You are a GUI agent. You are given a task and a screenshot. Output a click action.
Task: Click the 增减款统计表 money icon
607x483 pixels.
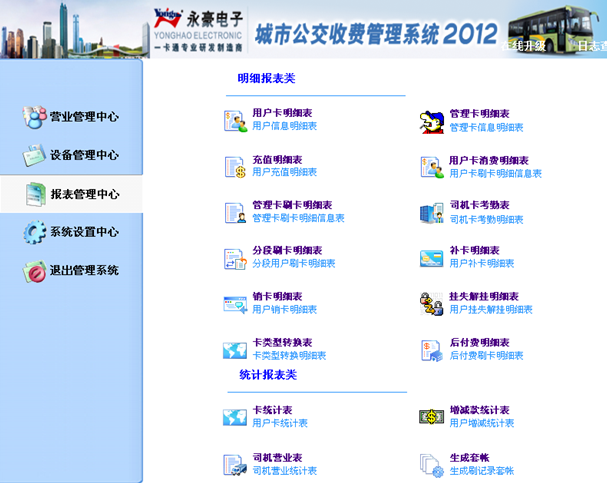pos(432,417)
